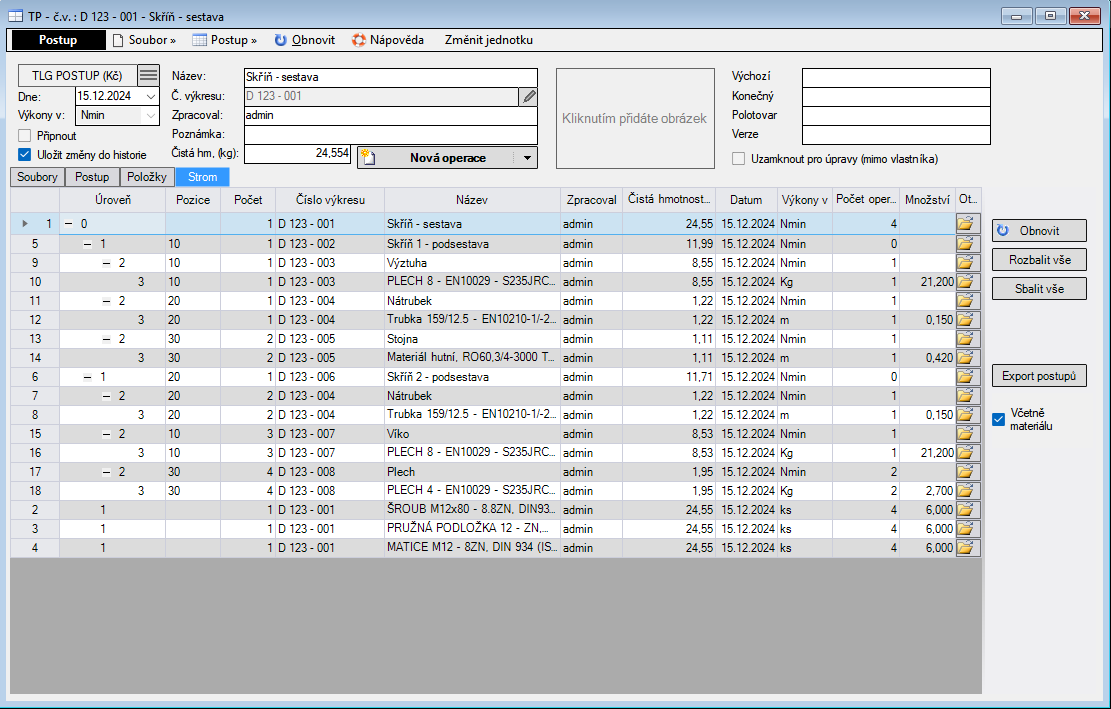Toggle Uložit změny do historie checkbox
Screen dimensions: 1111x709
pos(25,154)
